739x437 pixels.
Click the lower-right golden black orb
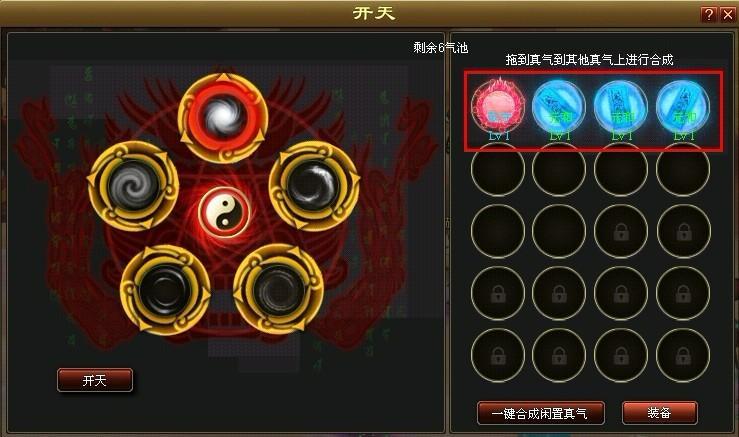coord(279,289)
